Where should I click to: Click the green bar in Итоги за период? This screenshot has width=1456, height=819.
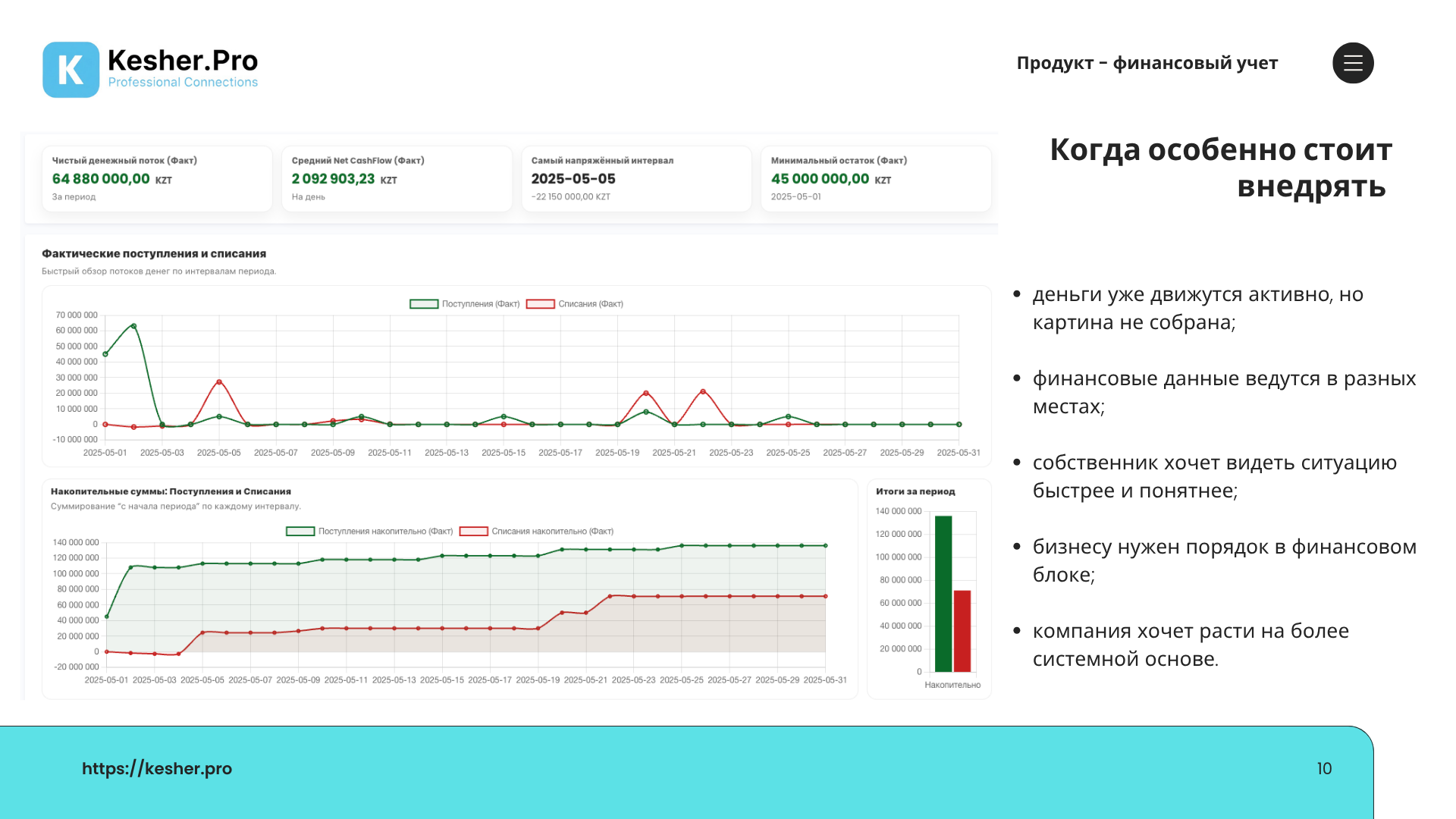coord(943,594)
